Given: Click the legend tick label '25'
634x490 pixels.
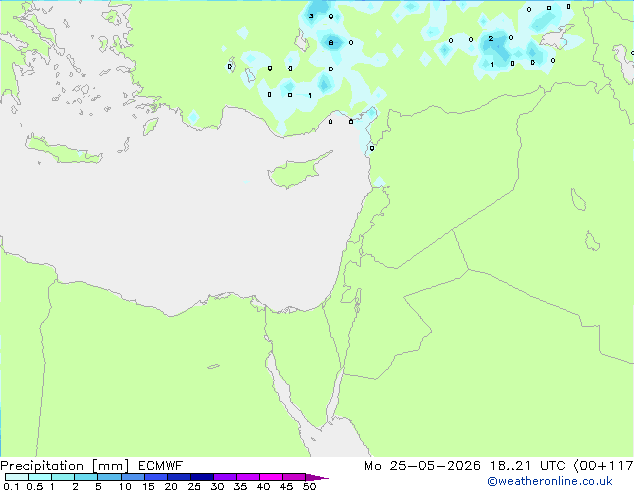Looking at the screenshot, I should [x=194, y=486].
